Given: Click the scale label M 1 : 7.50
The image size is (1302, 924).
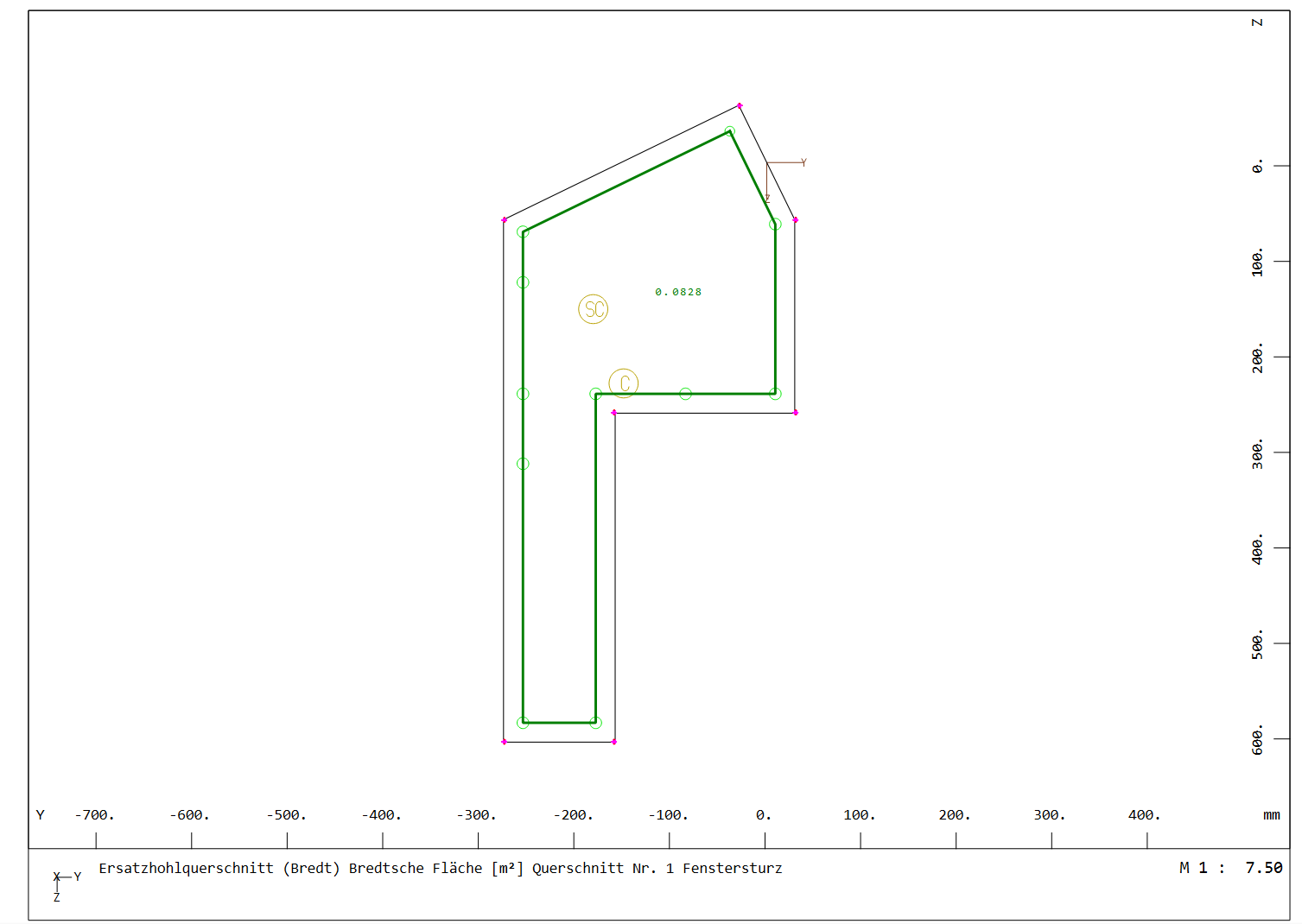Looking at the screenshot, I should point(1230,868).
